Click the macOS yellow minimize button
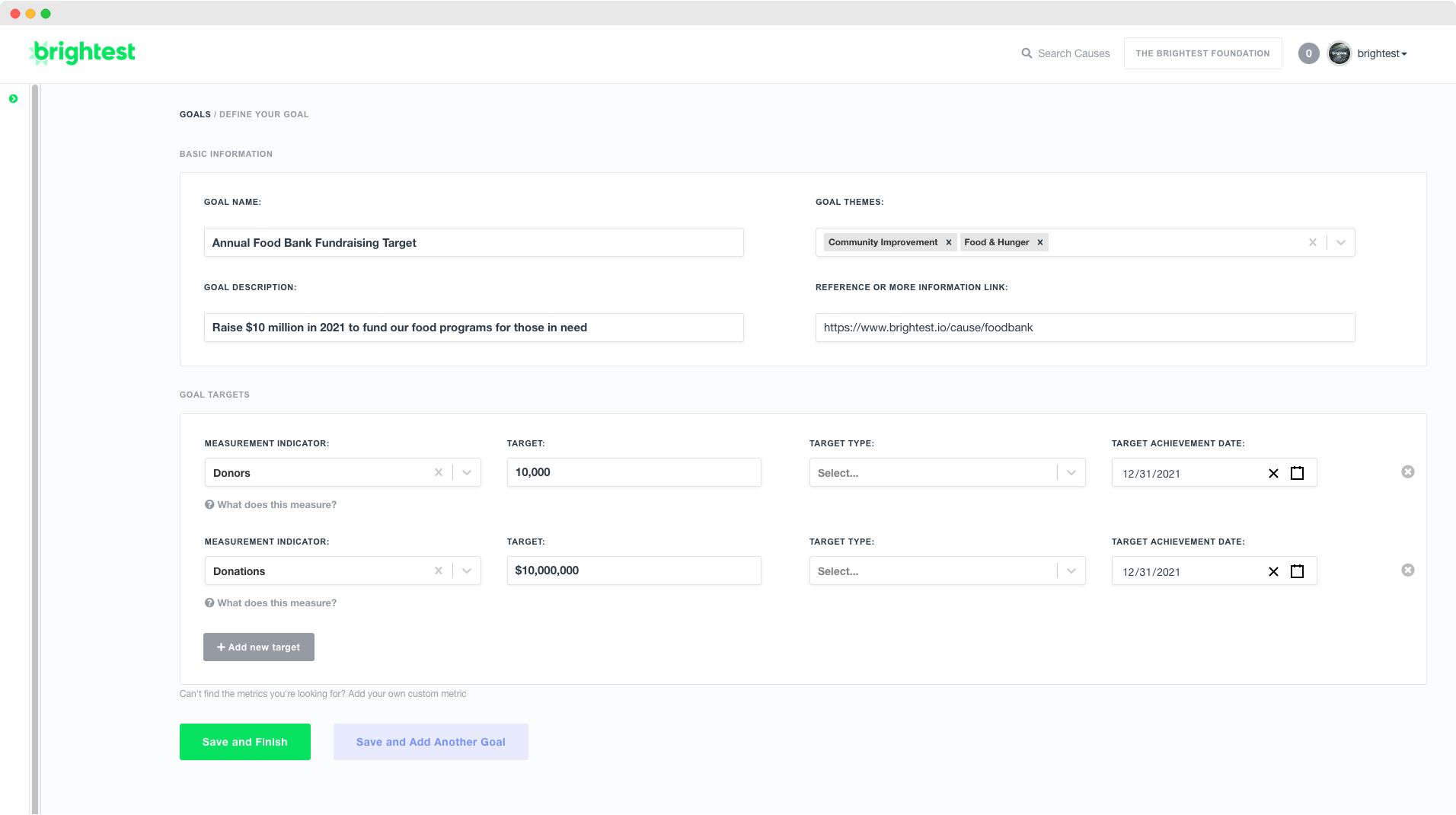 (30, 14)
